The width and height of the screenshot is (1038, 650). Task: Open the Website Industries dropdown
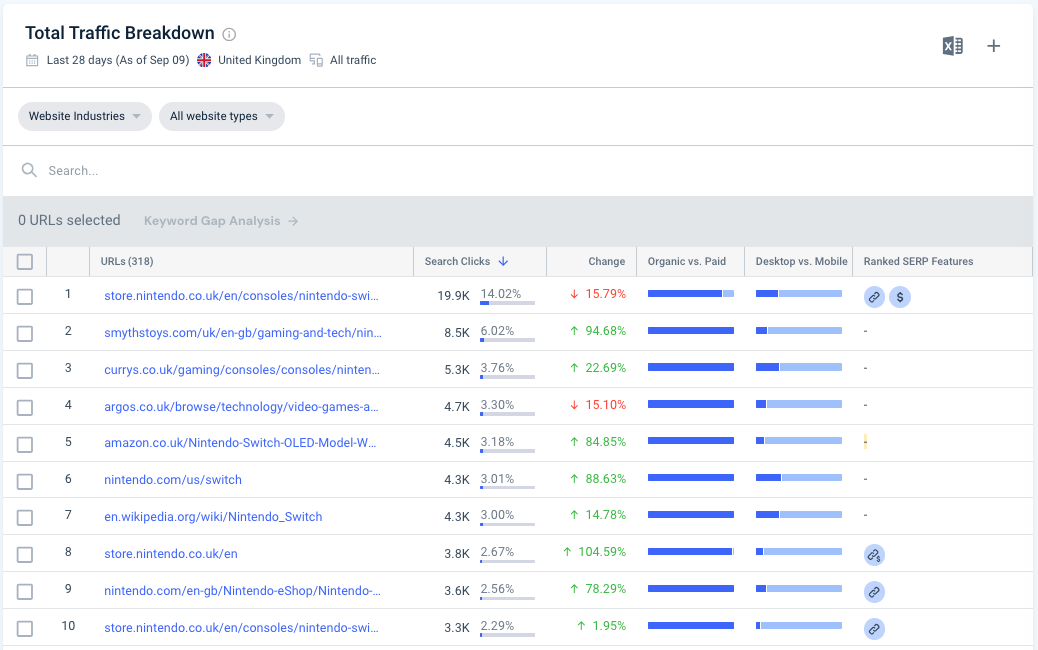click(85, 116)
